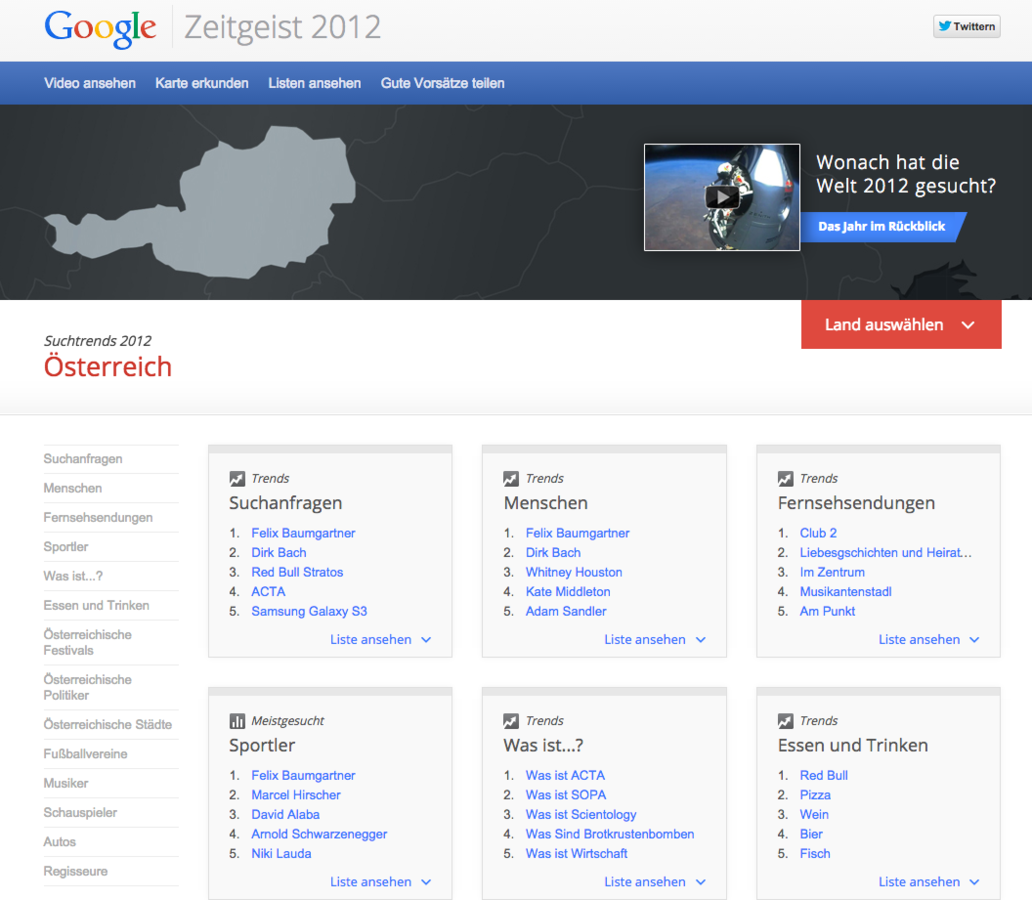
Task: Select Österreichische Festivals in the sidebar
Action: tap(88, 643)
